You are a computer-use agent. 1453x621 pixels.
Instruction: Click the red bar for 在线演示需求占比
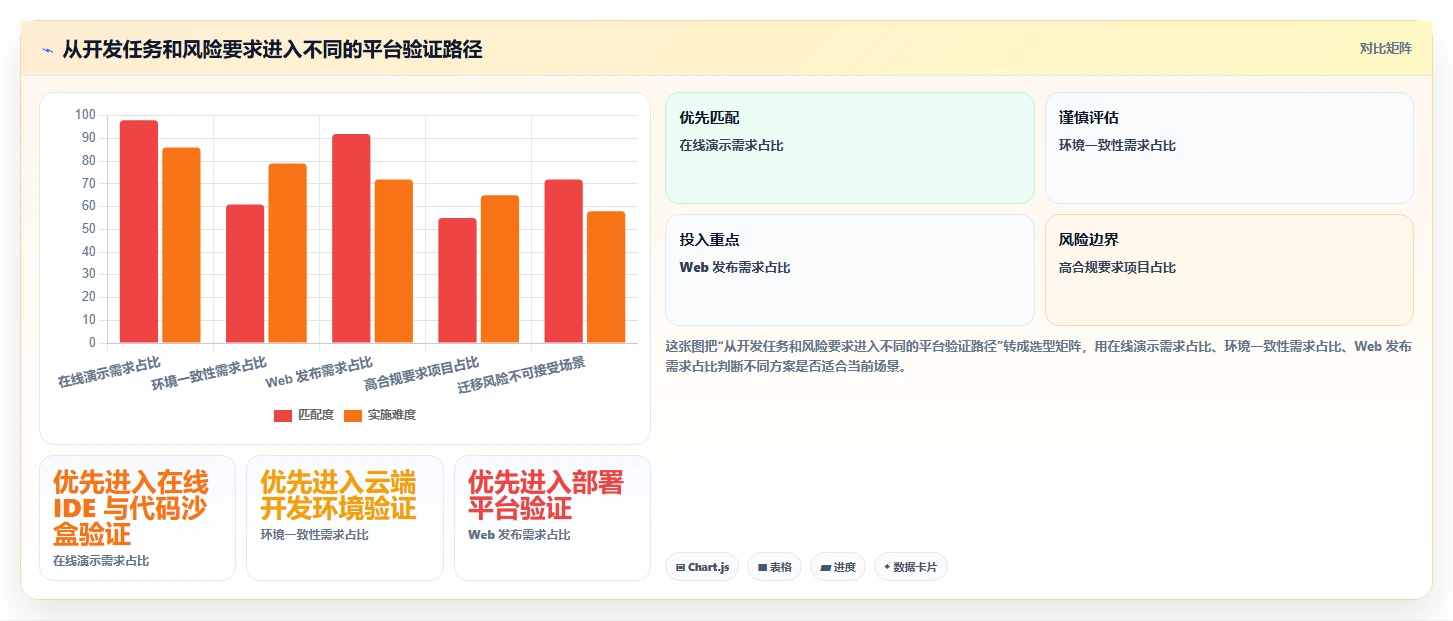[x=139, y=231]
